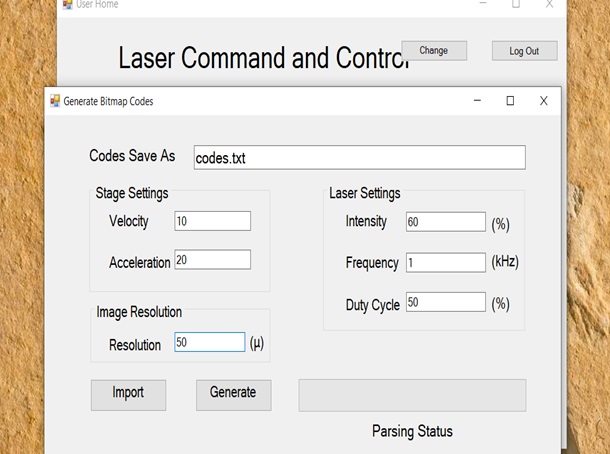Viewport: 610px width, 454px height.
Task: Focus the Resolution input field
Action: 209,343
